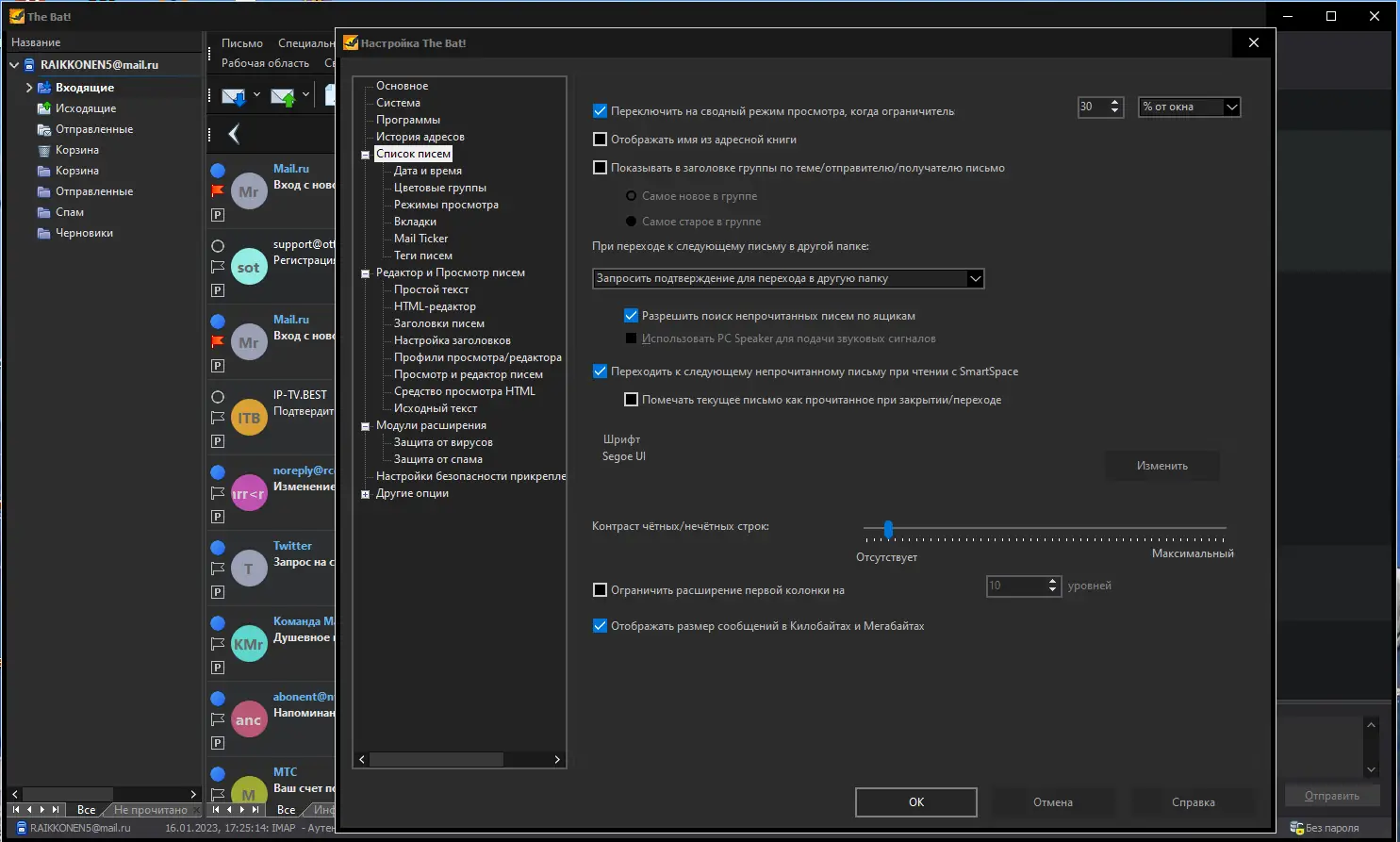Open help with the Справка button
This screenshot has width=1400, height=842.
coord(1194,802)
